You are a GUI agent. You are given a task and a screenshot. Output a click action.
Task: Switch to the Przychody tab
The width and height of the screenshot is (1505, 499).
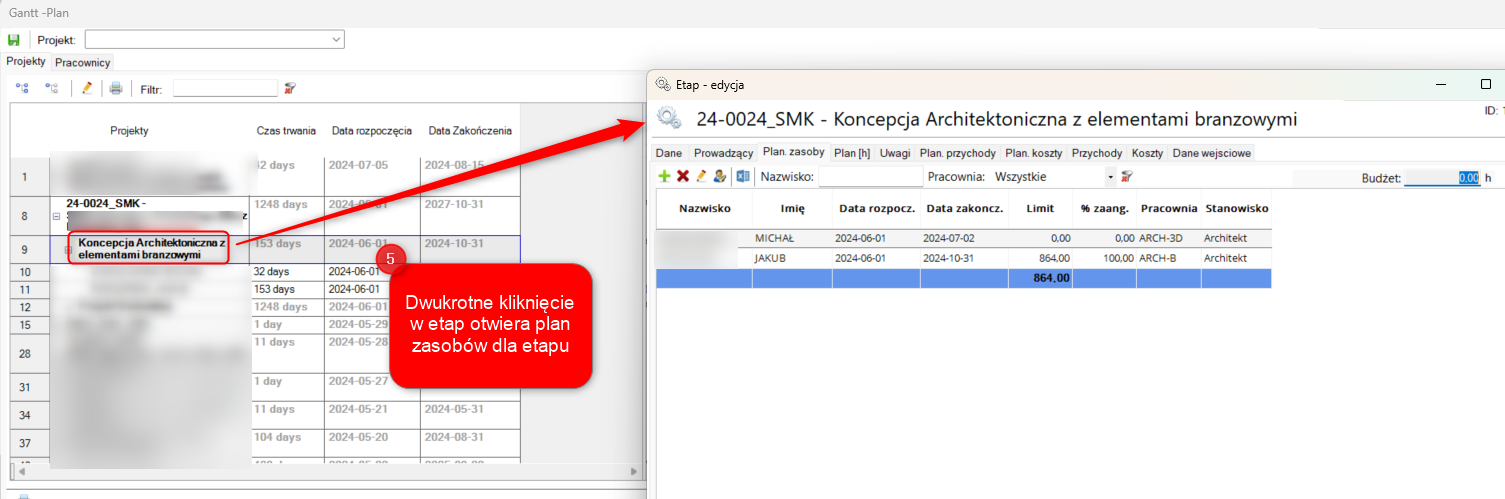tap(1097, 153)
